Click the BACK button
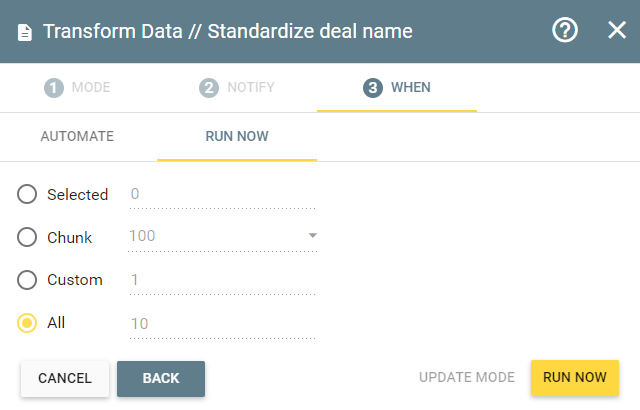 tap(161, 379)
